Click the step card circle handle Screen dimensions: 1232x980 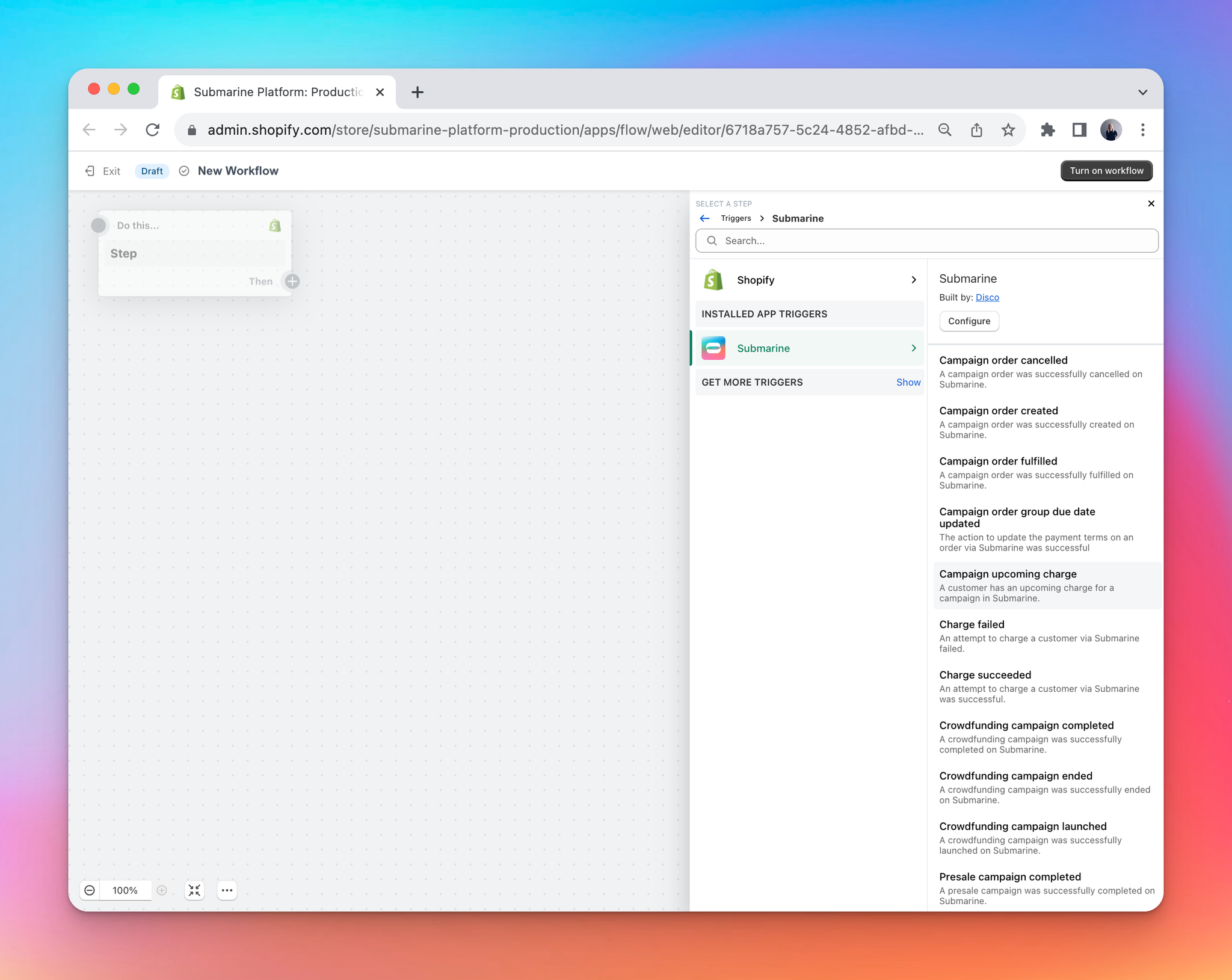[x=99, y=225]
